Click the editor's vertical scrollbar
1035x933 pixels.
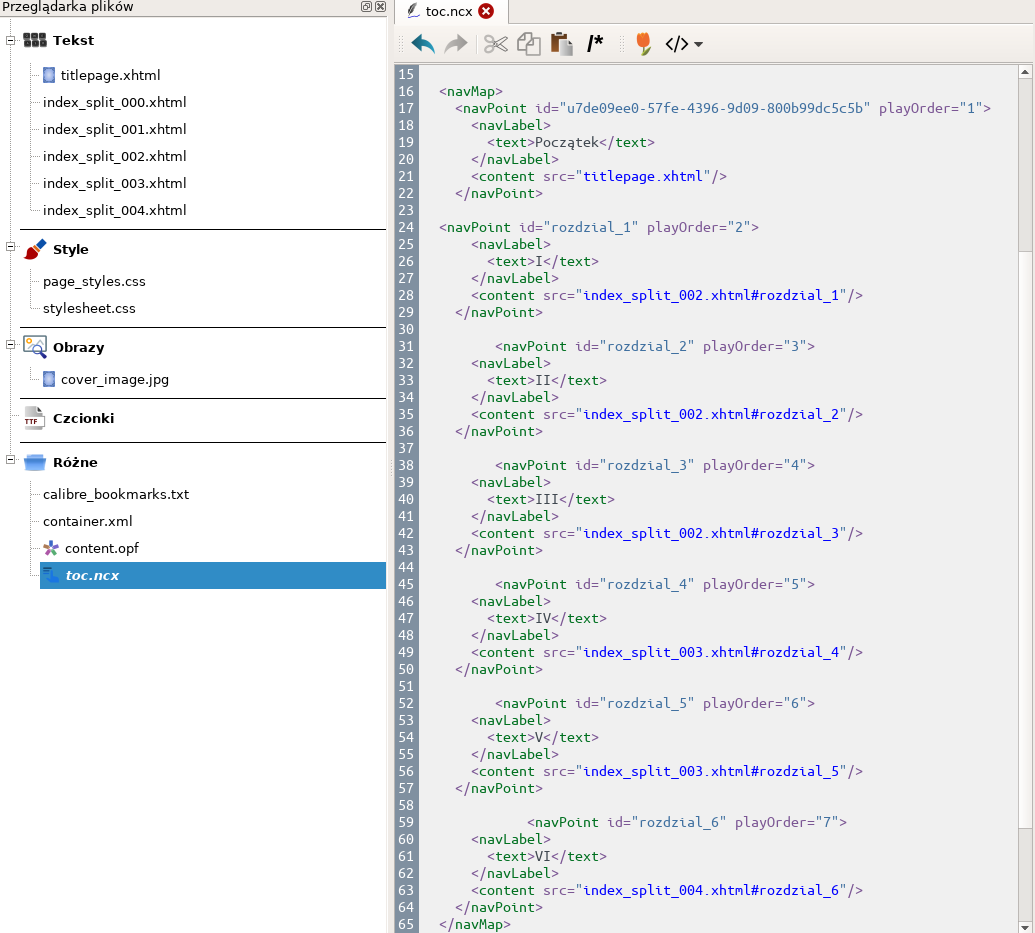[1026, 160]
